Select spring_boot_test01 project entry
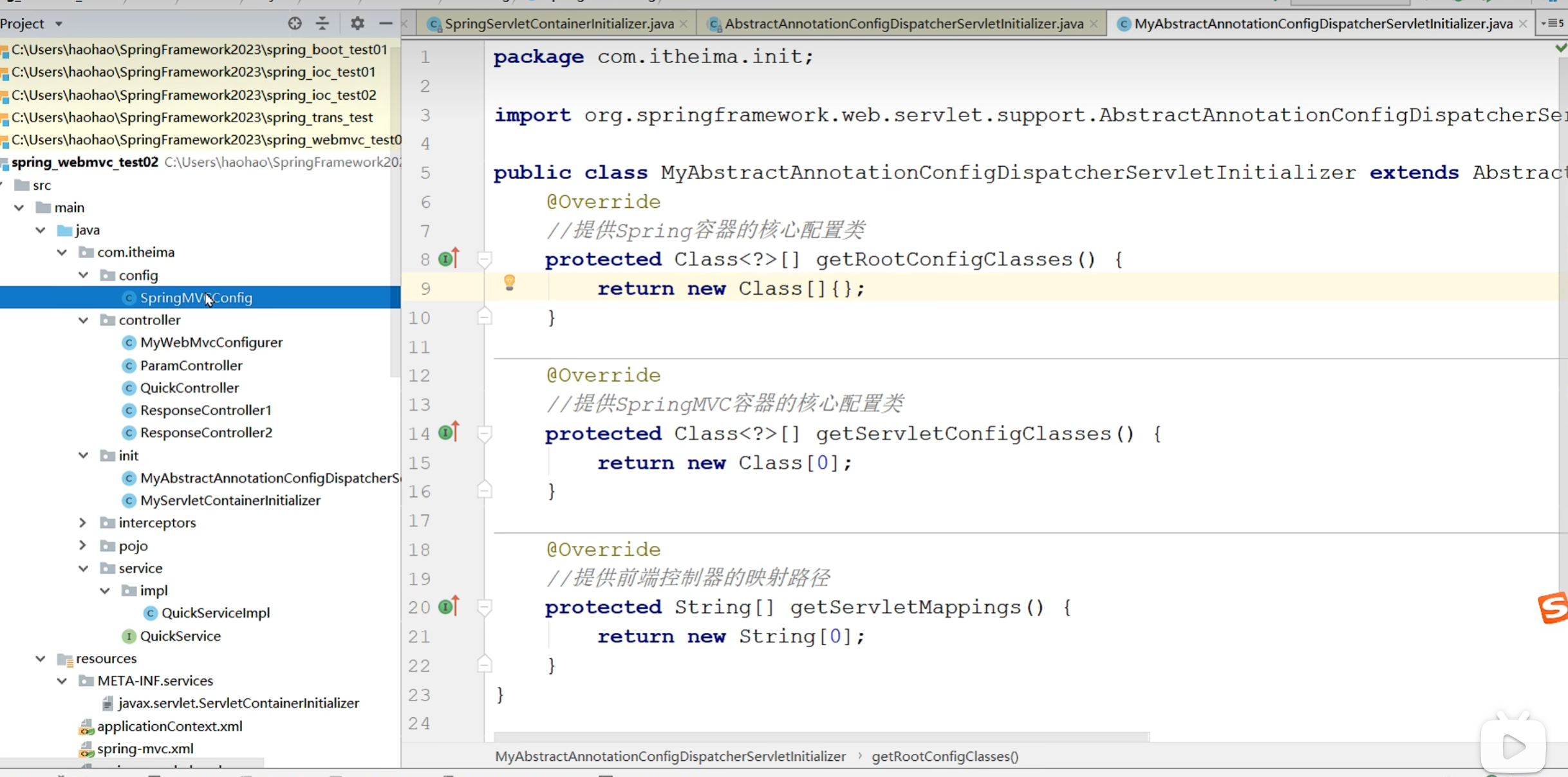Image resolution: width=1568 pixels, height=777 pixels. (x=200, y=50)
